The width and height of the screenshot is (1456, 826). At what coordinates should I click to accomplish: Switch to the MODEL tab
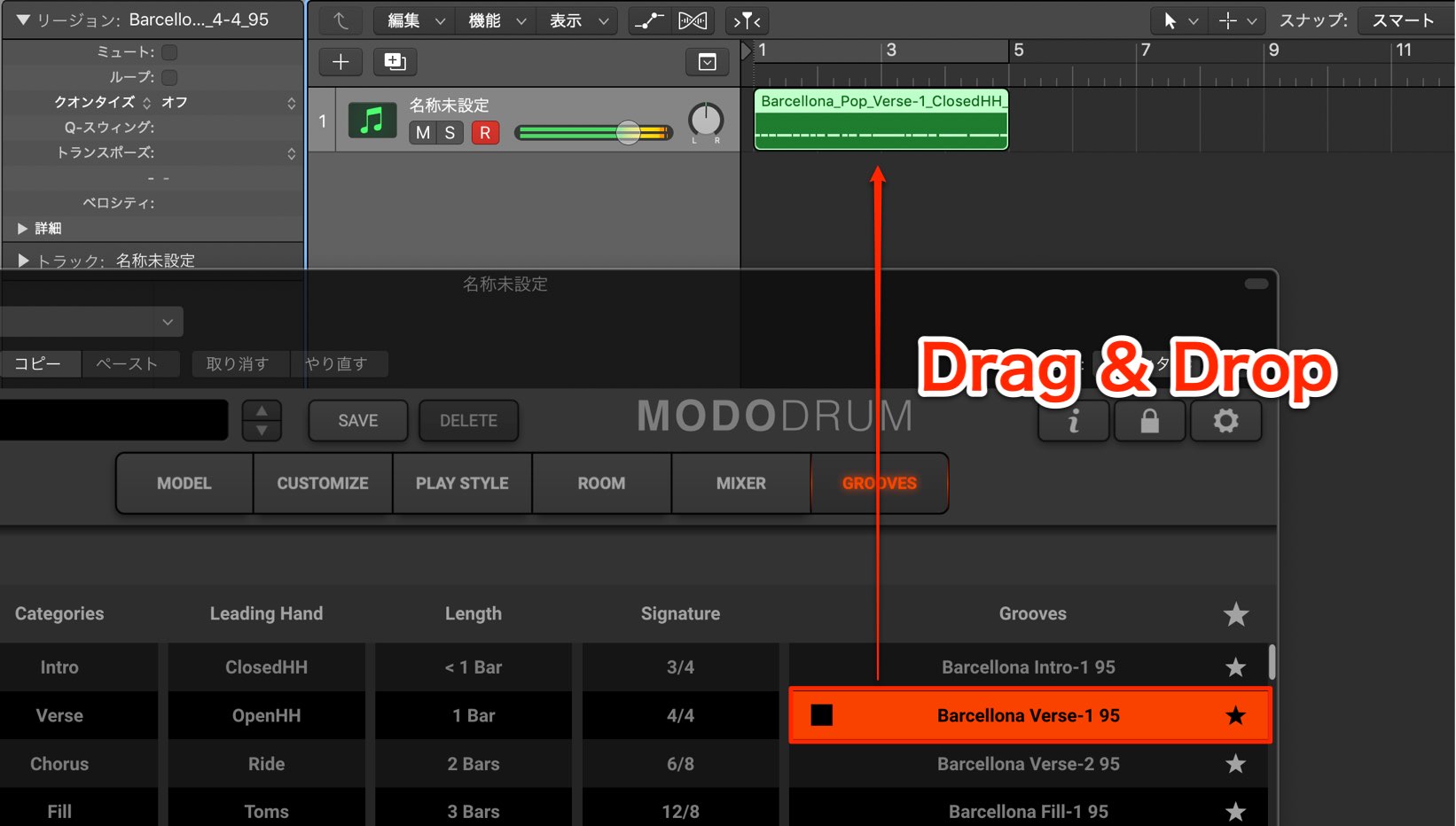(x=184, y=483)
